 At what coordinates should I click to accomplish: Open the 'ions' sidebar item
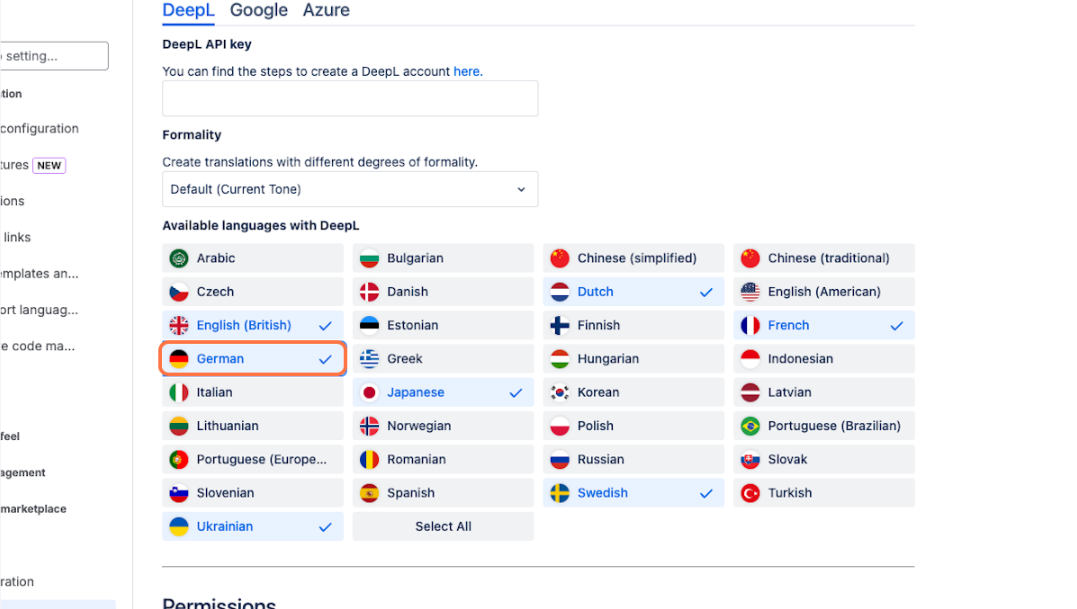pos(12,201)
